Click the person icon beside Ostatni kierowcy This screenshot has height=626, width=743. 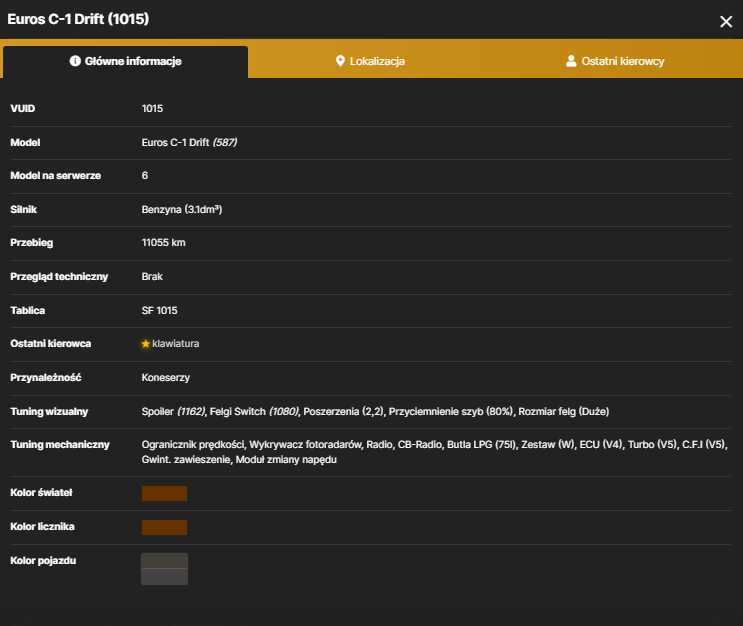pyautogui.click(x=571, y=61)
